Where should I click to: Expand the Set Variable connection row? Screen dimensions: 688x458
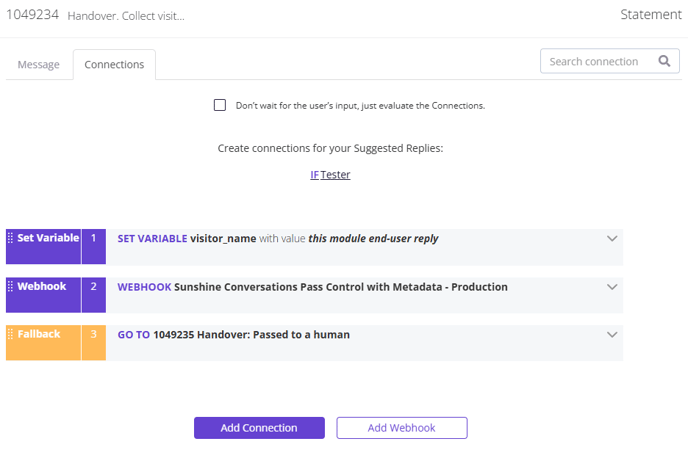(x=612, y=239)
